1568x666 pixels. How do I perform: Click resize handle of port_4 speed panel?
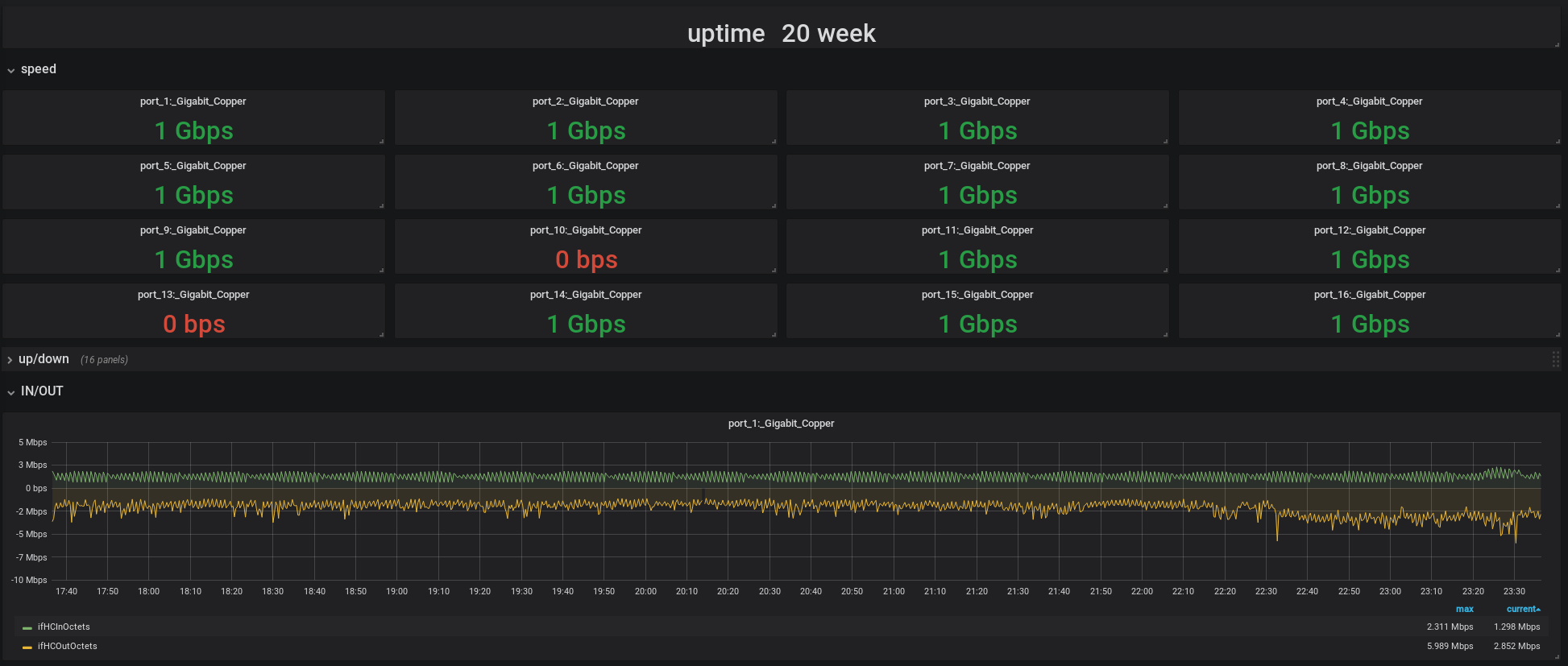point(1558,141)
